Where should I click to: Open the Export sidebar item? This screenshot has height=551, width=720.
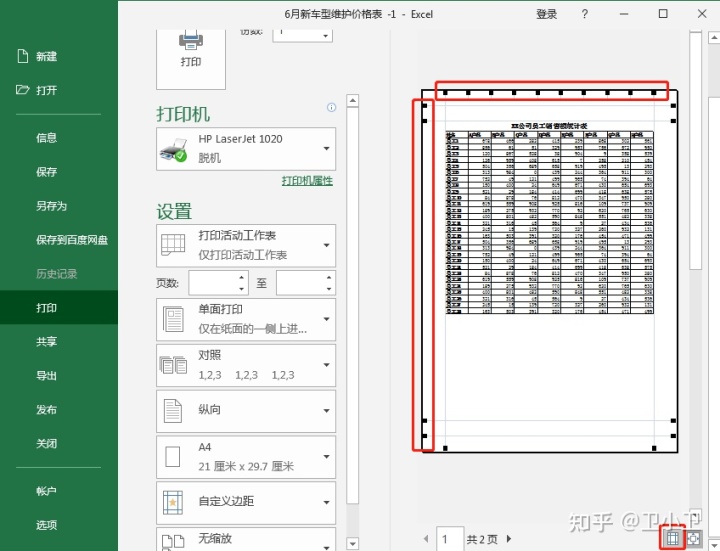(x=46, y=376)
